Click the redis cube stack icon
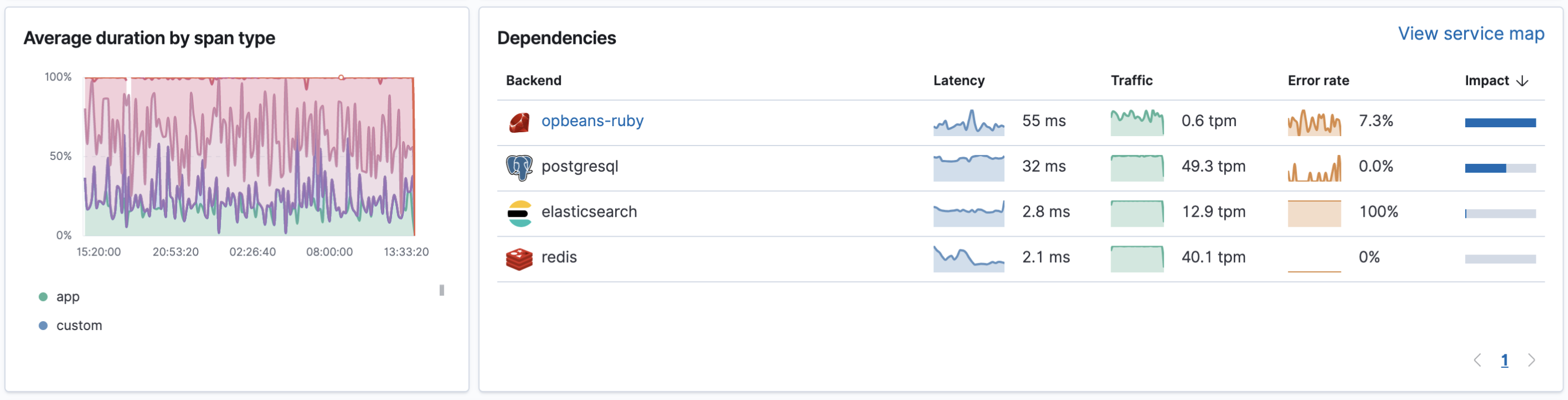Viewport: 1568px width, 400px height. [519, 258]
